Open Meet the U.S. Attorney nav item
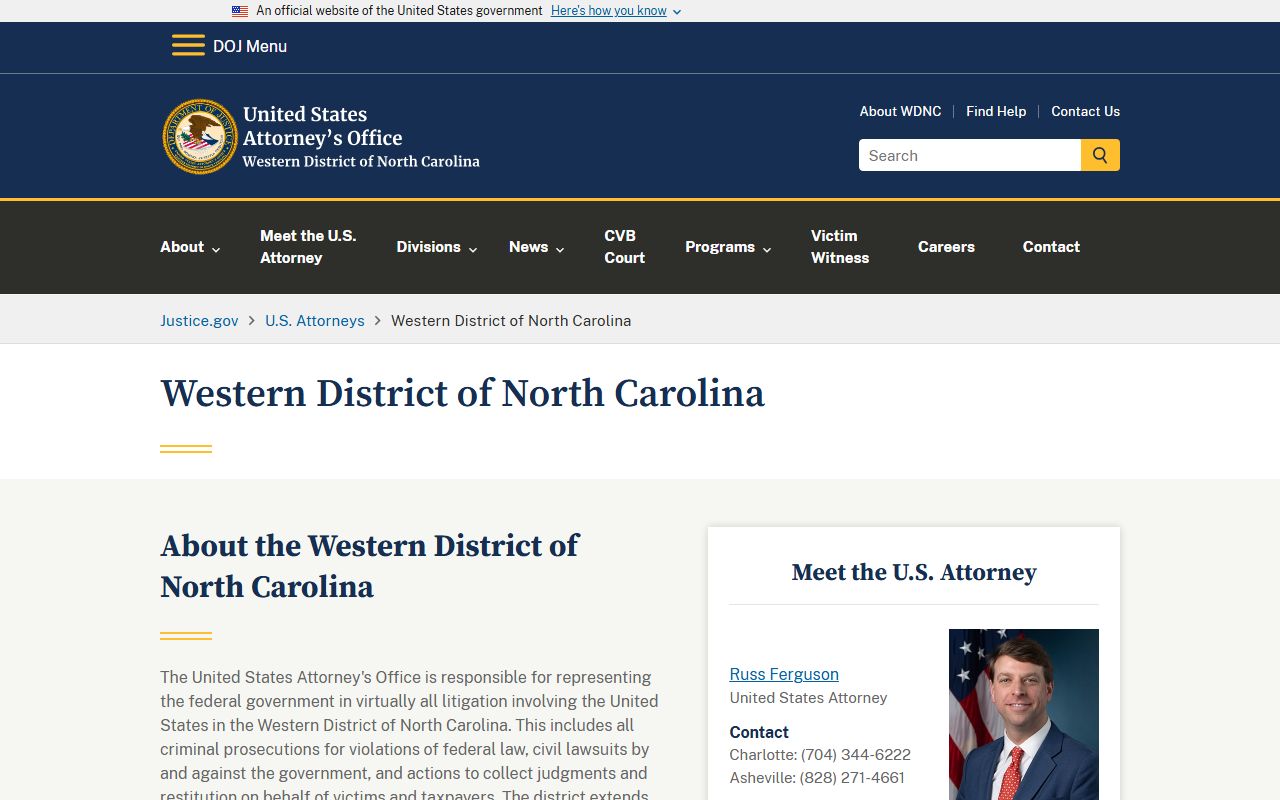 tap(308, 247)
